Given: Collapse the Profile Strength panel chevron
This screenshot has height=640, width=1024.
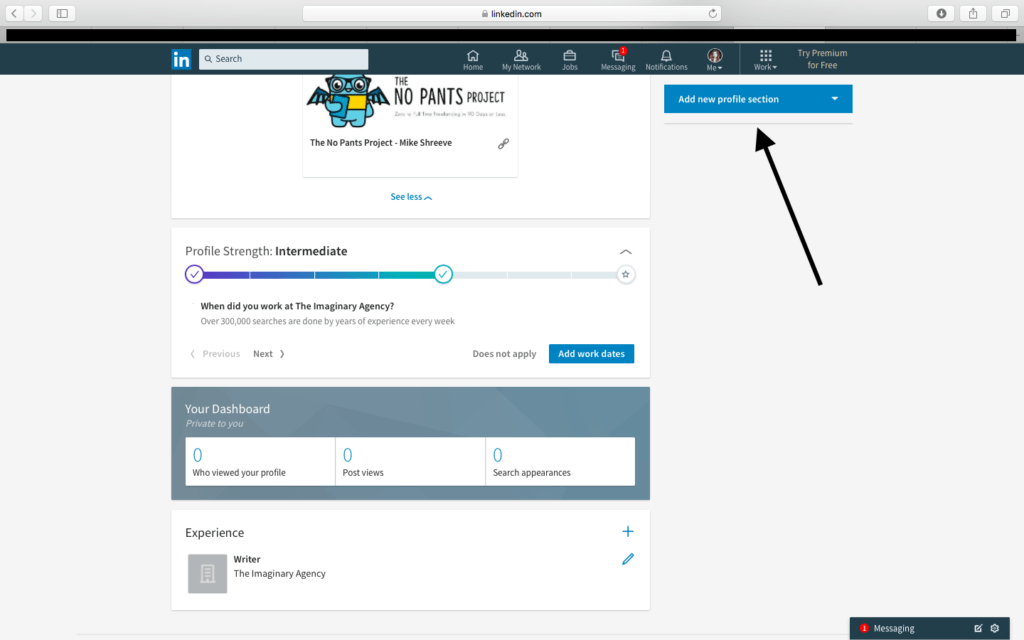Looking at the screenshot, I should (626, 251).
